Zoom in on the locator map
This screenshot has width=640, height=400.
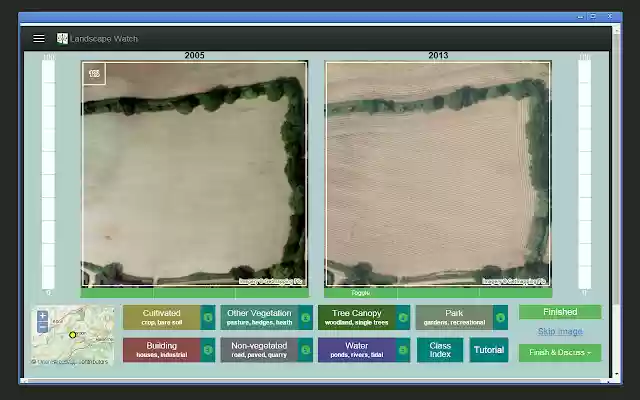pos(42,316)
